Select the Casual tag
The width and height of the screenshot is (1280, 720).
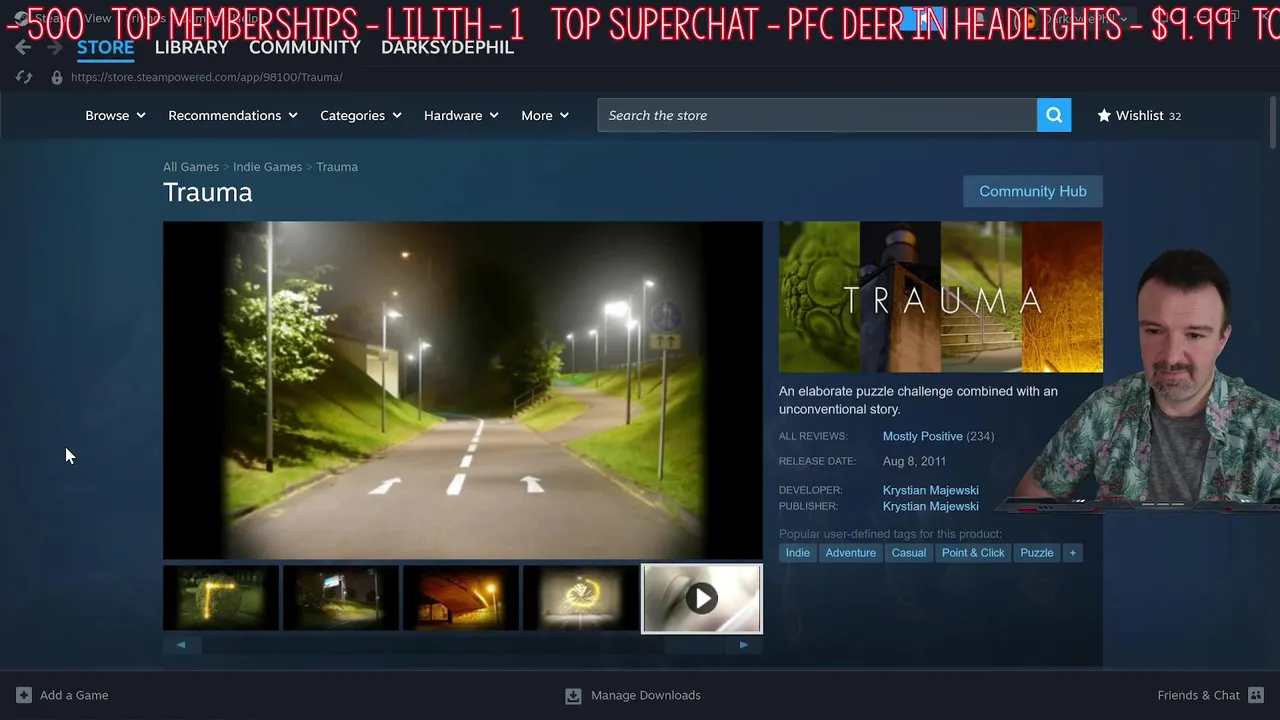coord(908,553)
